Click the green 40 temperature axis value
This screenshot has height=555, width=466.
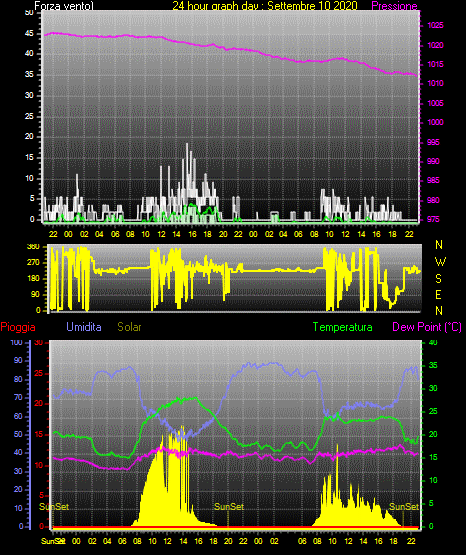(x=433, y=343)
